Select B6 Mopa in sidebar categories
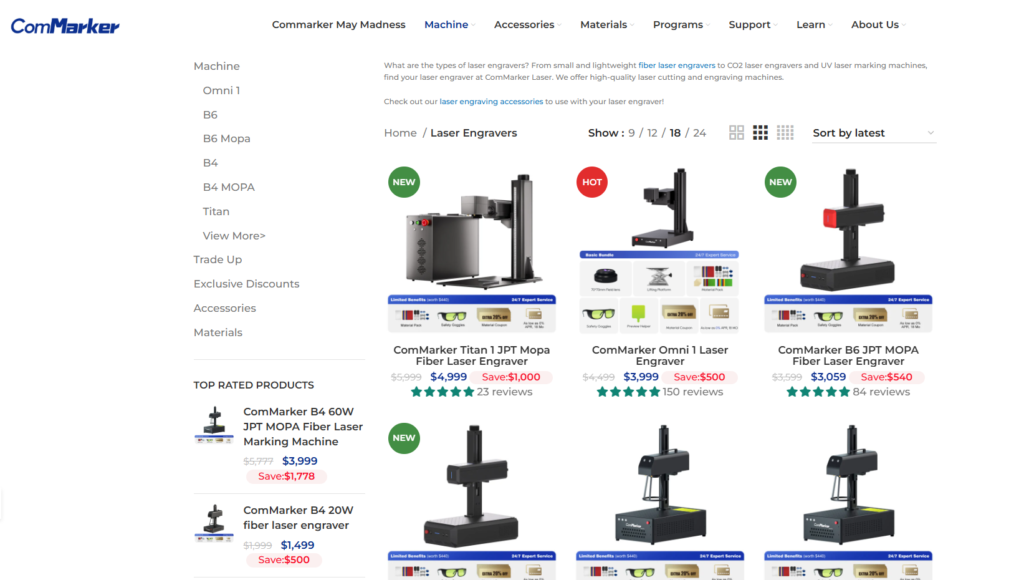Viewport: 1024px width, 580px height. (x=227, y=138)
